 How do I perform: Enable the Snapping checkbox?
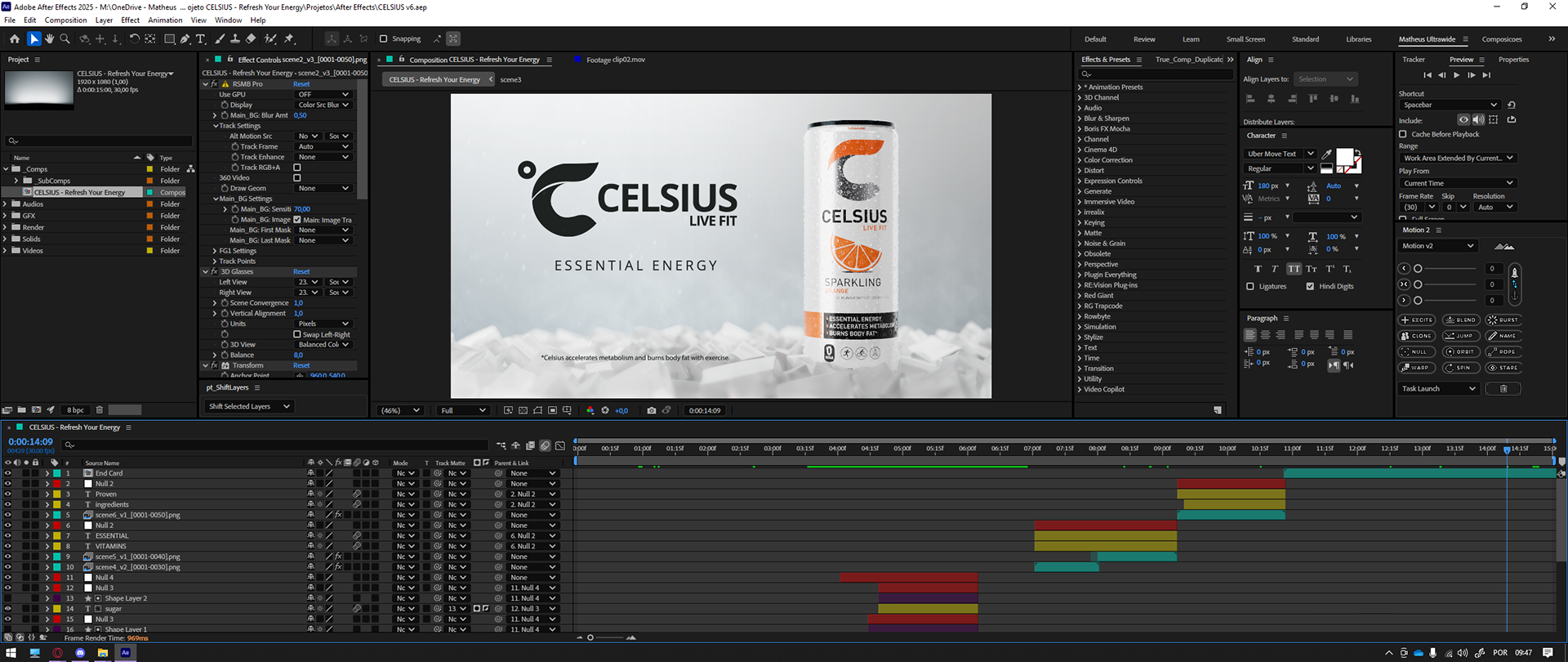coord(383,38)
